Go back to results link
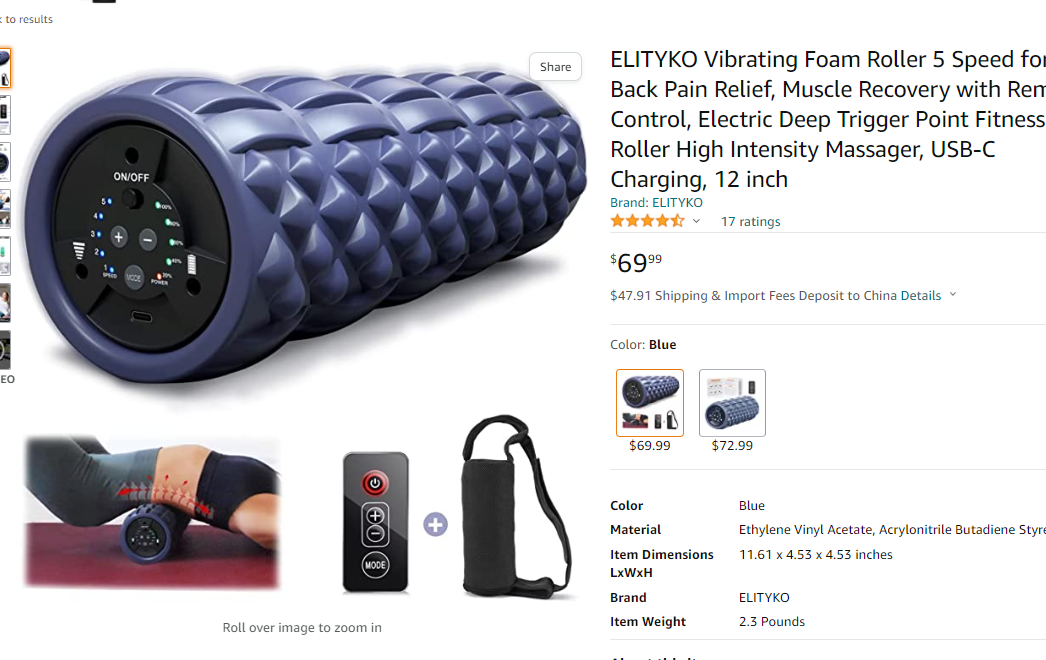 (x=27, y=19)
